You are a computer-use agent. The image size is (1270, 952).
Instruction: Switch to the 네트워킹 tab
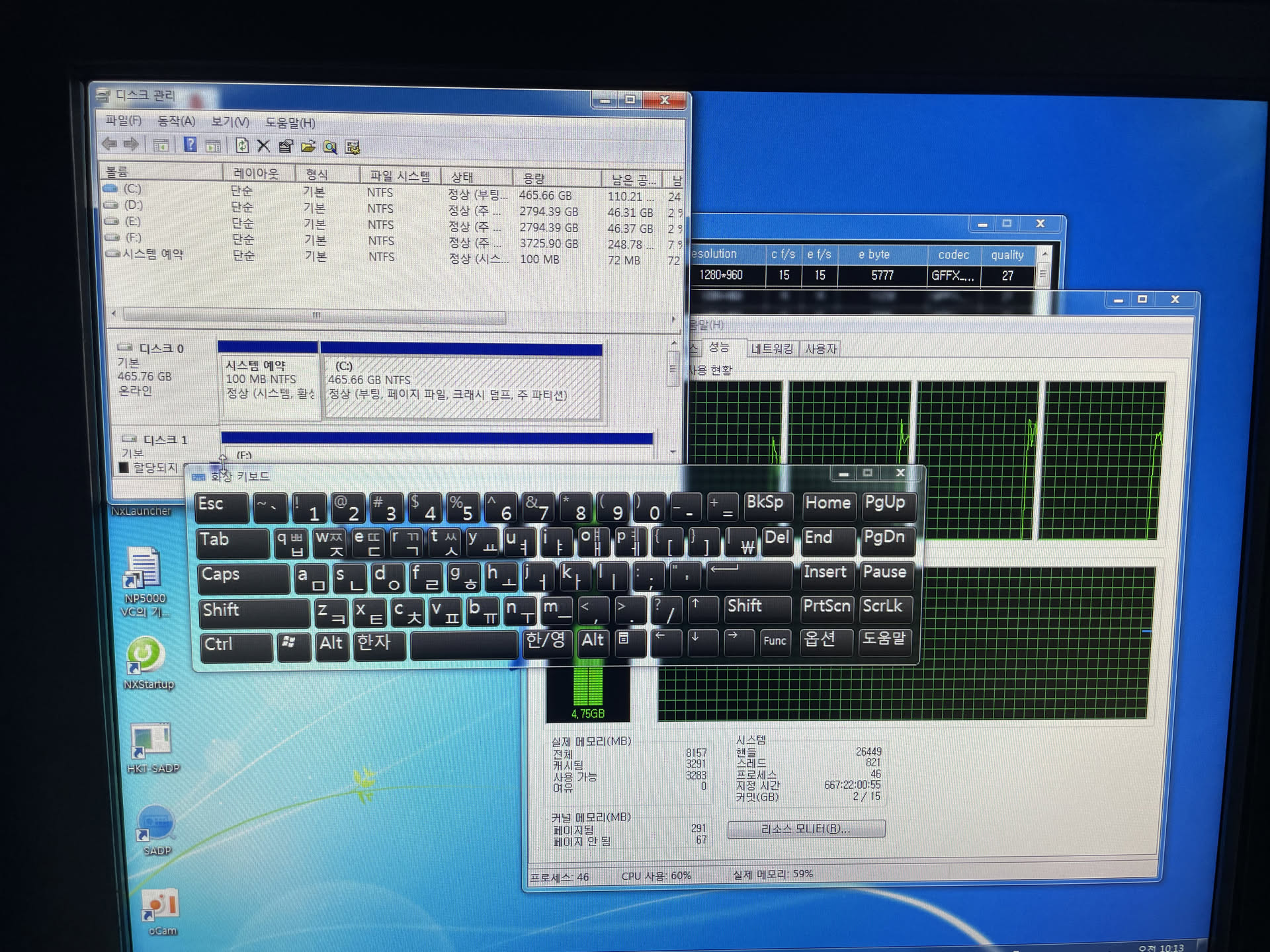tap(771, 348)
